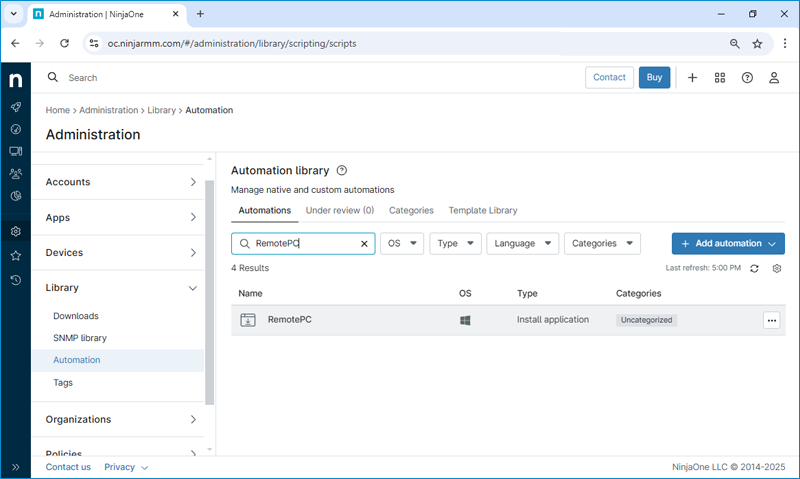800x479 pixels.
Task: Open the Devices monitor icon in sidebar
Action: point(15,151)
